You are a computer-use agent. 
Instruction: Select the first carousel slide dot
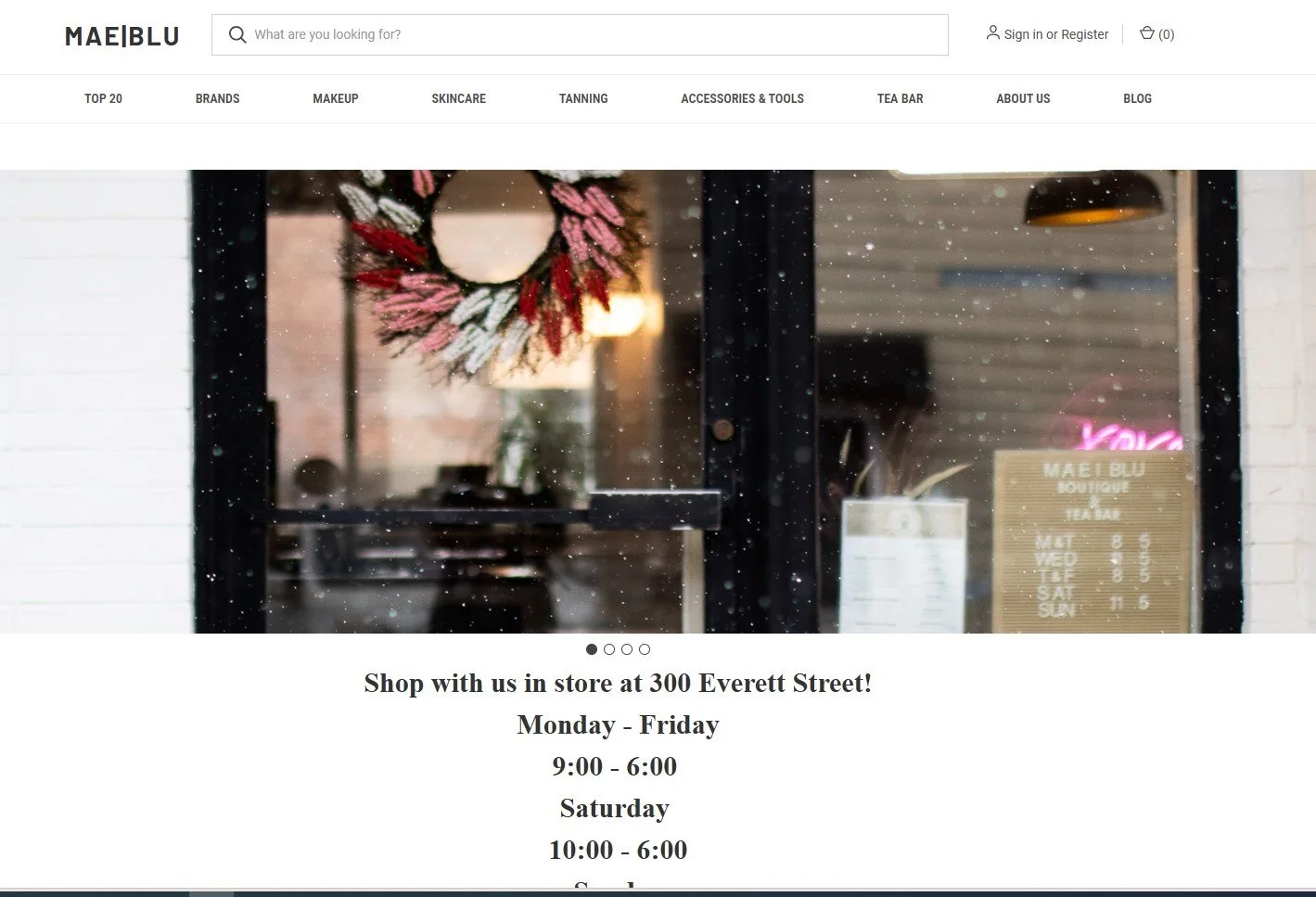tap(592, 649)
